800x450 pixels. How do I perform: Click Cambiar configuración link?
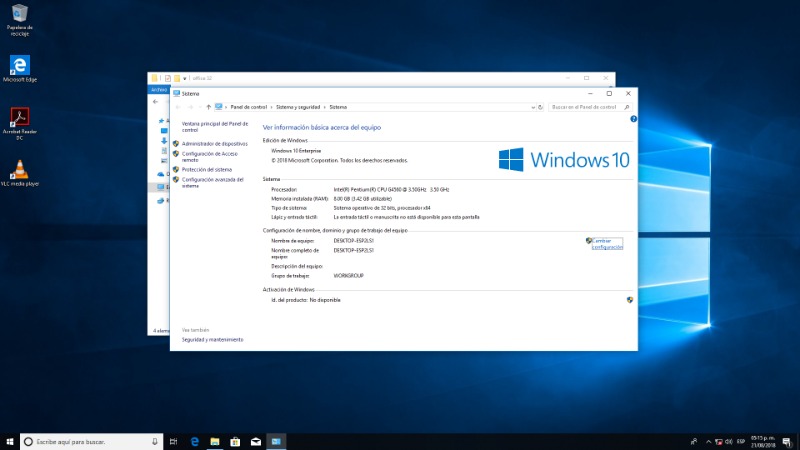607,243
